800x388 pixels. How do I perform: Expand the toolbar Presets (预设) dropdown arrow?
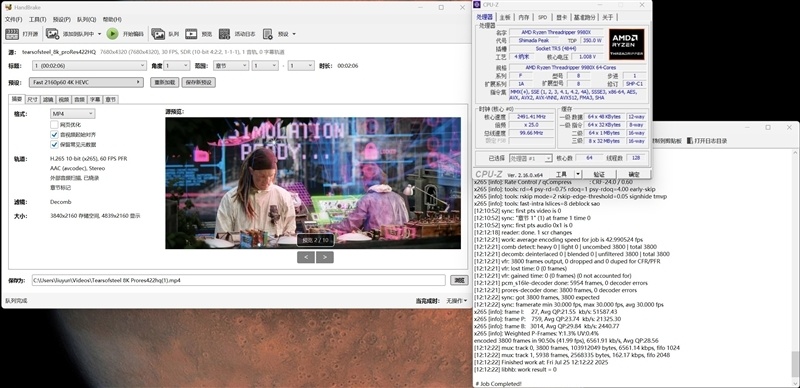[x=294, y=34]
